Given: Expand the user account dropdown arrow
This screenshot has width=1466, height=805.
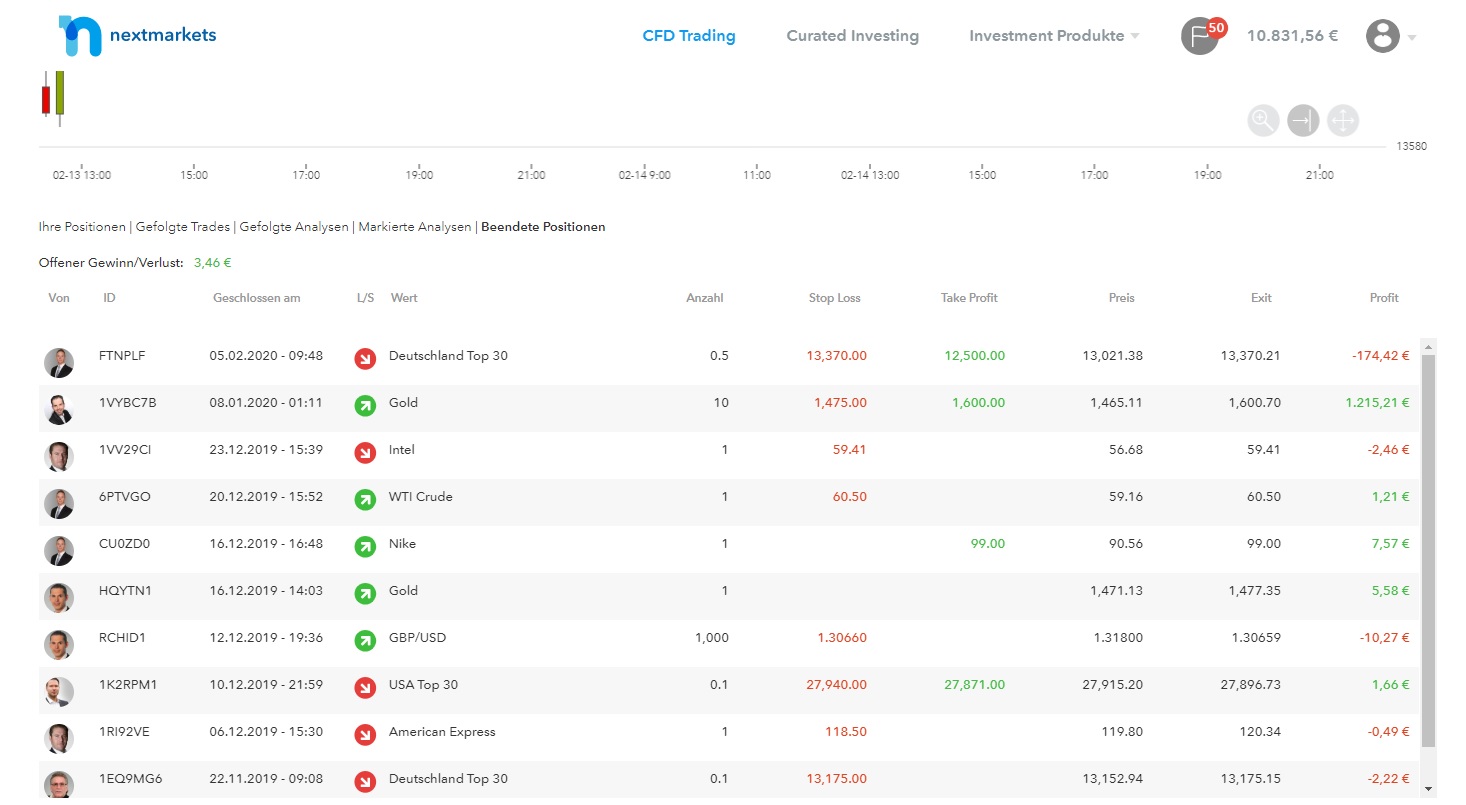Looking at the screenshot, I should pyautogui.click(x=1412, y=38).
